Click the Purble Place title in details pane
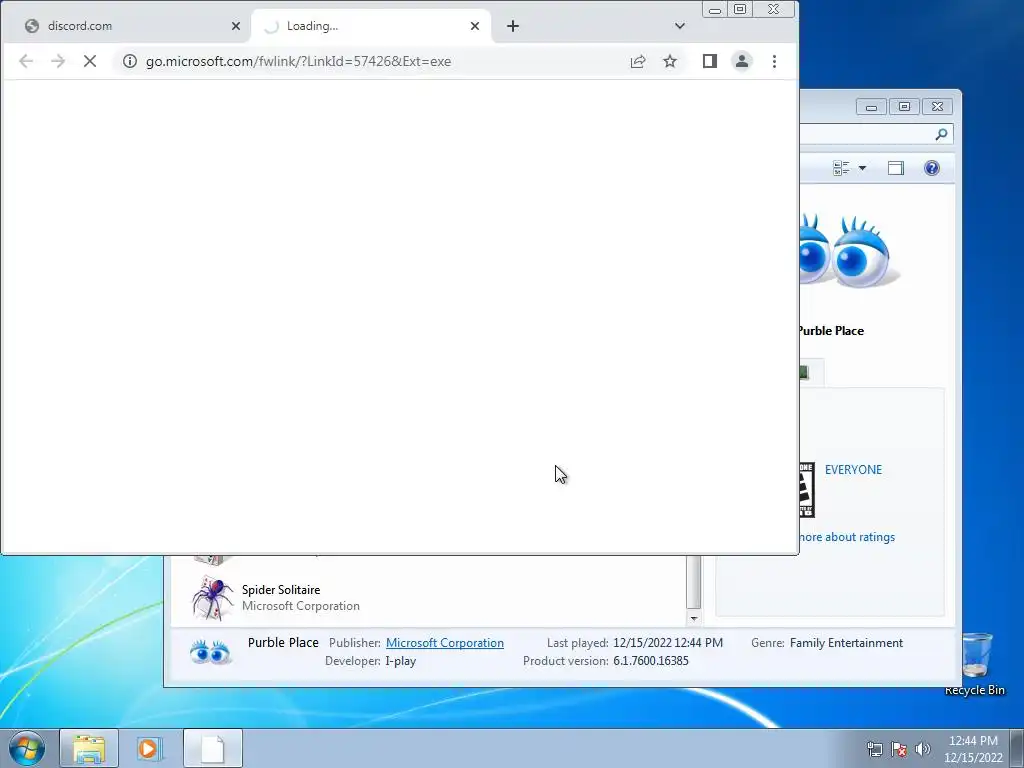 tap(283, 643)
